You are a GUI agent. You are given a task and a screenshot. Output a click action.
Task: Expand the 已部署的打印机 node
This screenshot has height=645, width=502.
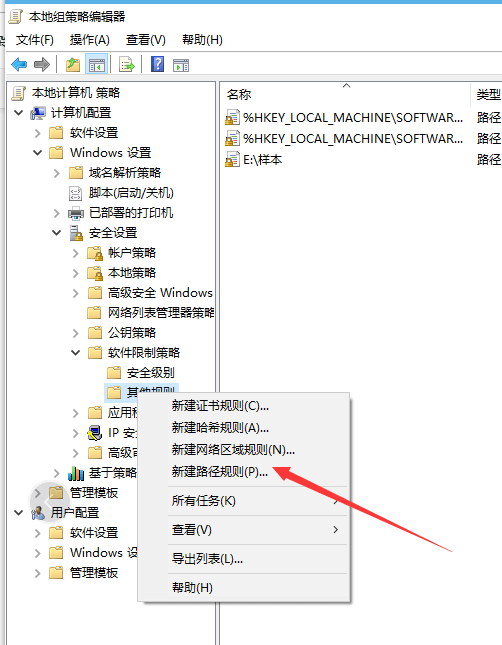[57, 213]
